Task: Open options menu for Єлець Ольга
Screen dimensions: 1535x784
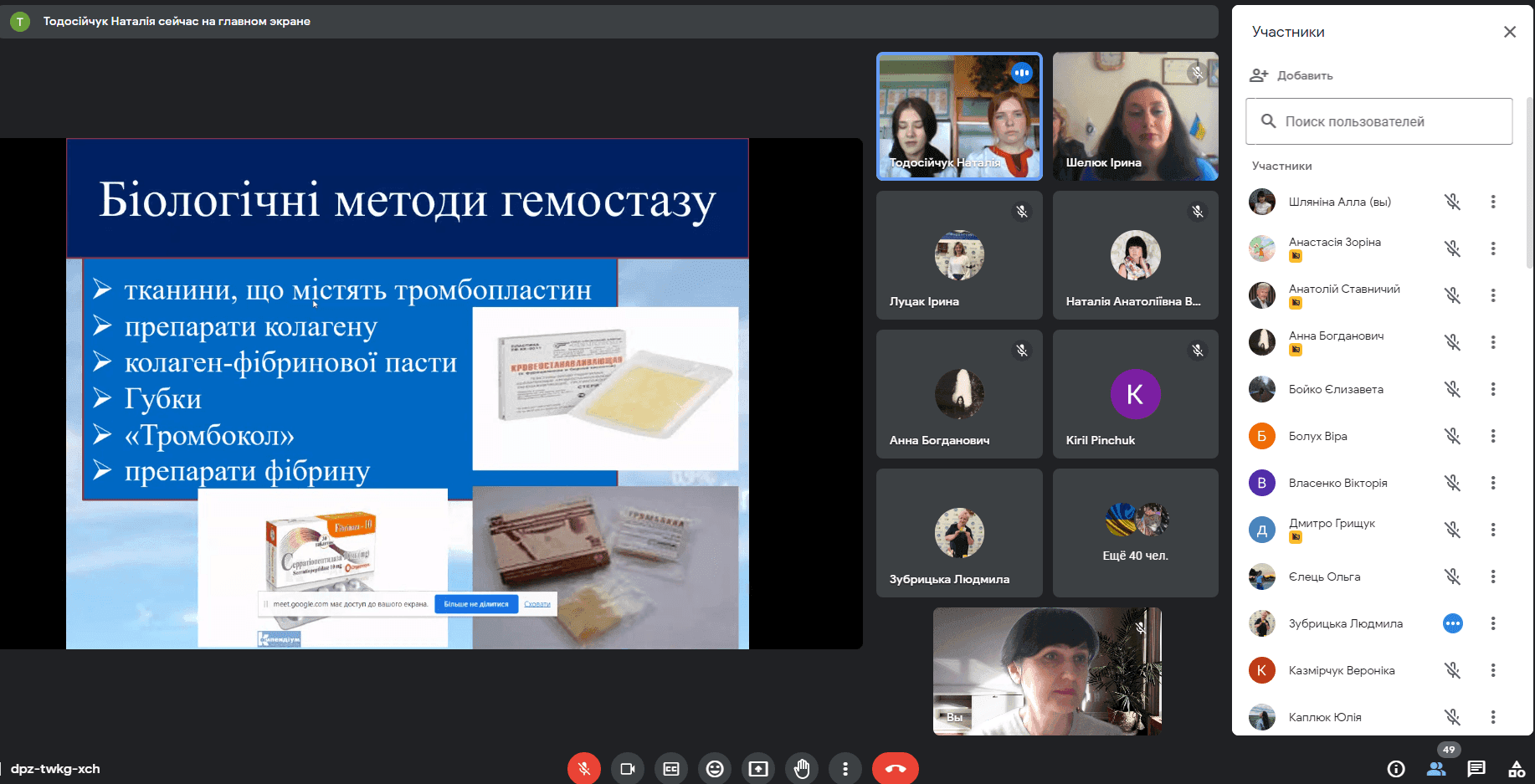Action: pos(1493,576)
